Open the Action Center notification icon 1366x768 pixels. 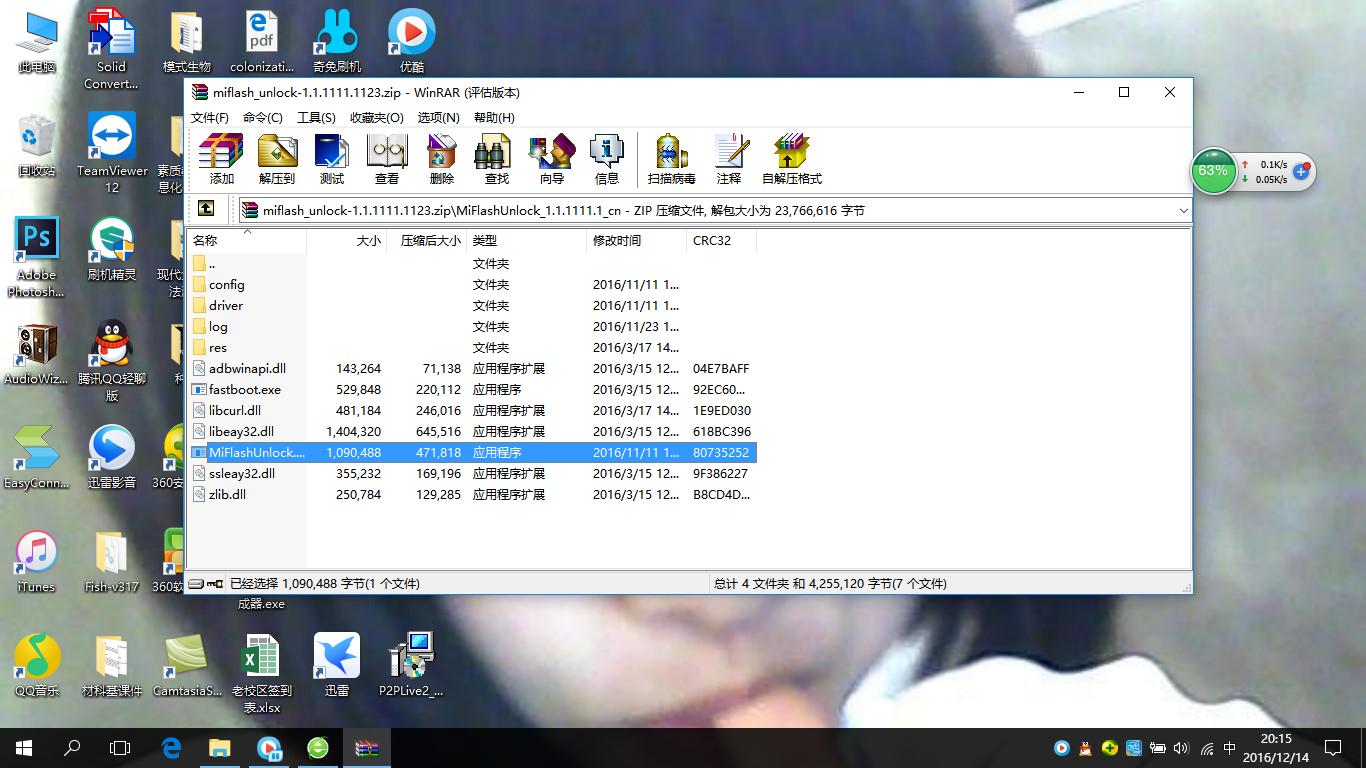[x=1333, y=747]
